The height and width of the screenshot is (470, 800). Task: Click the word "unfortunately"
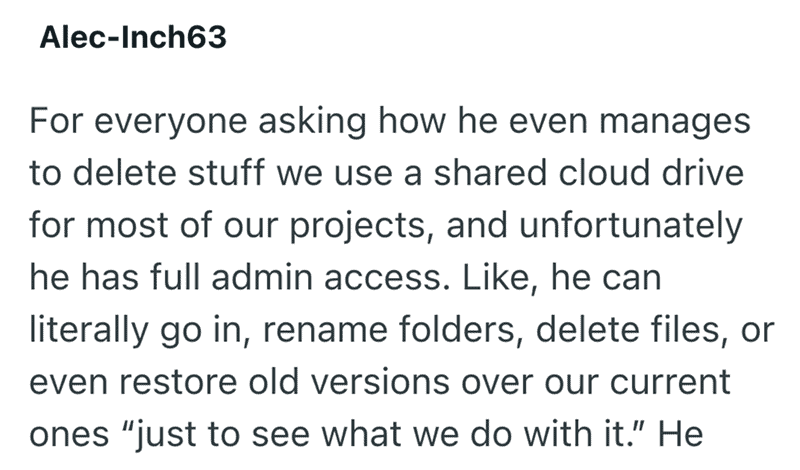[631, 227]
